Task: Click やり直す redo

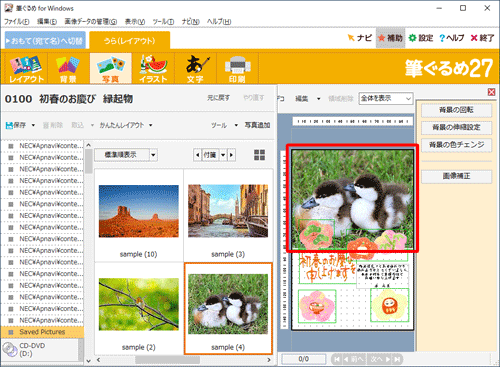Action: (x=254, y=98)
